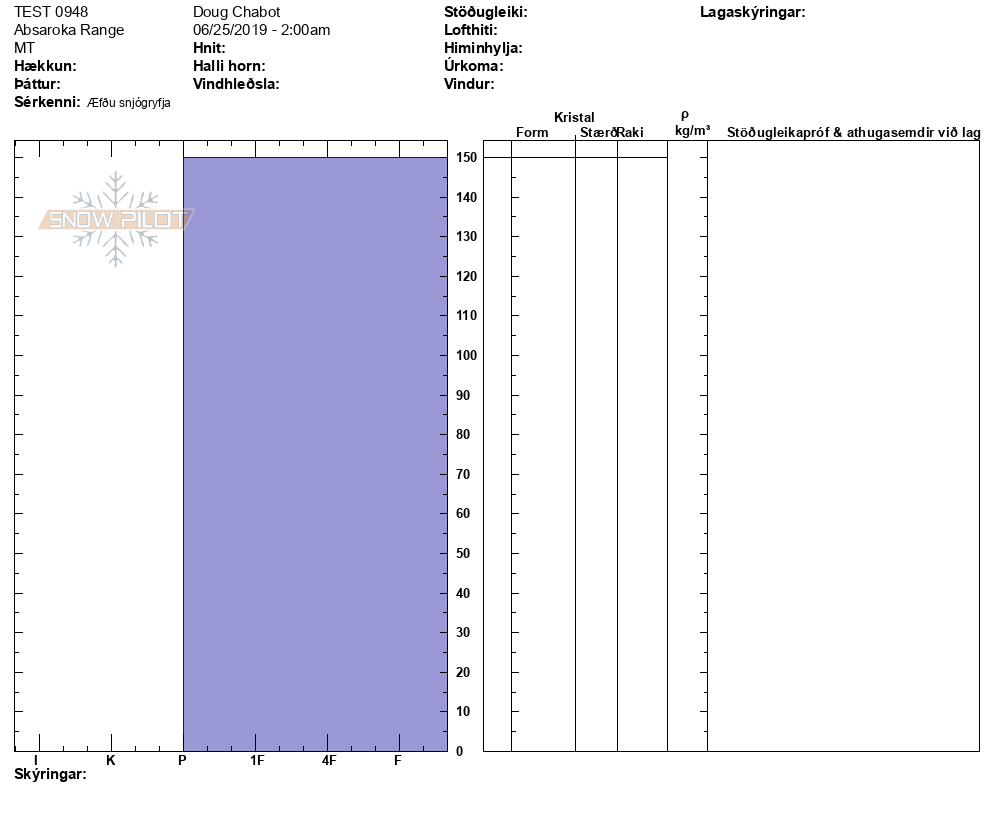This screenshot has width=994, height=840.
Task: Click the 'Vindur:' label
Action: click(469, 84)
